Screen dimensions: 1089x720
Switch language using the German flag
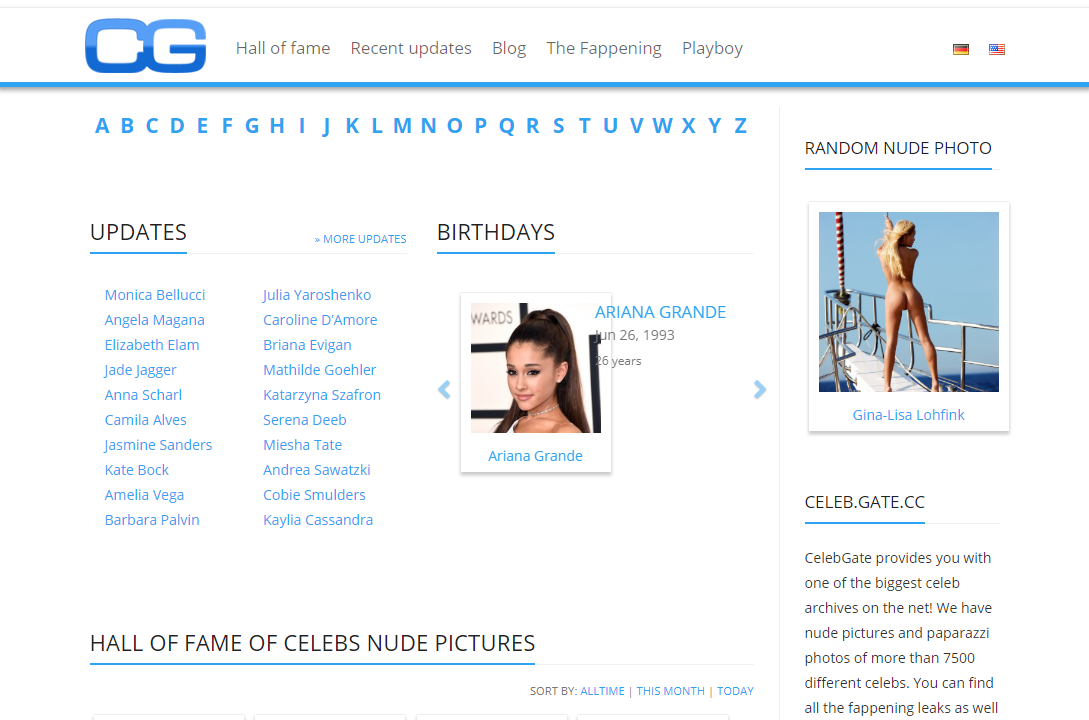[x=961, y=49]
